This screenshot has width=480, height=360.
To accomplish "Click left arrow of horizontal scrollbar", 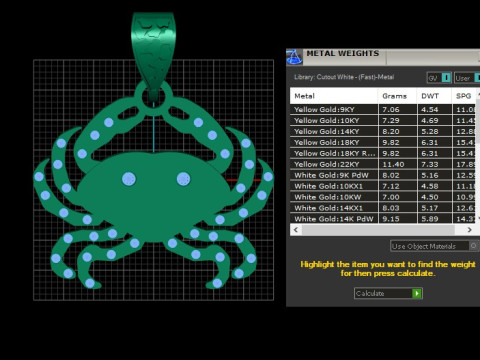I will click(296, 230).
